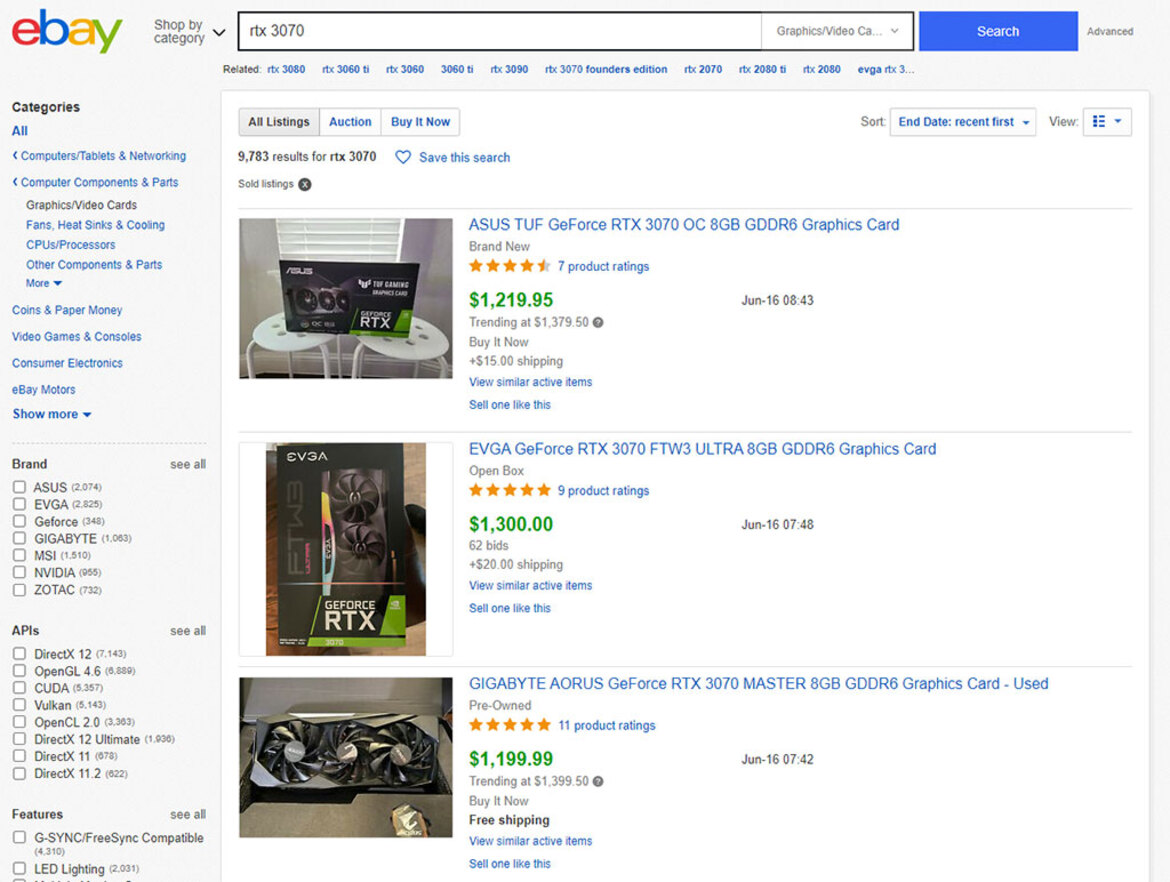Enable the ZOTAC brand filter
The width and height of the screenshot is (1170, 882).
[x=19, y=590]
